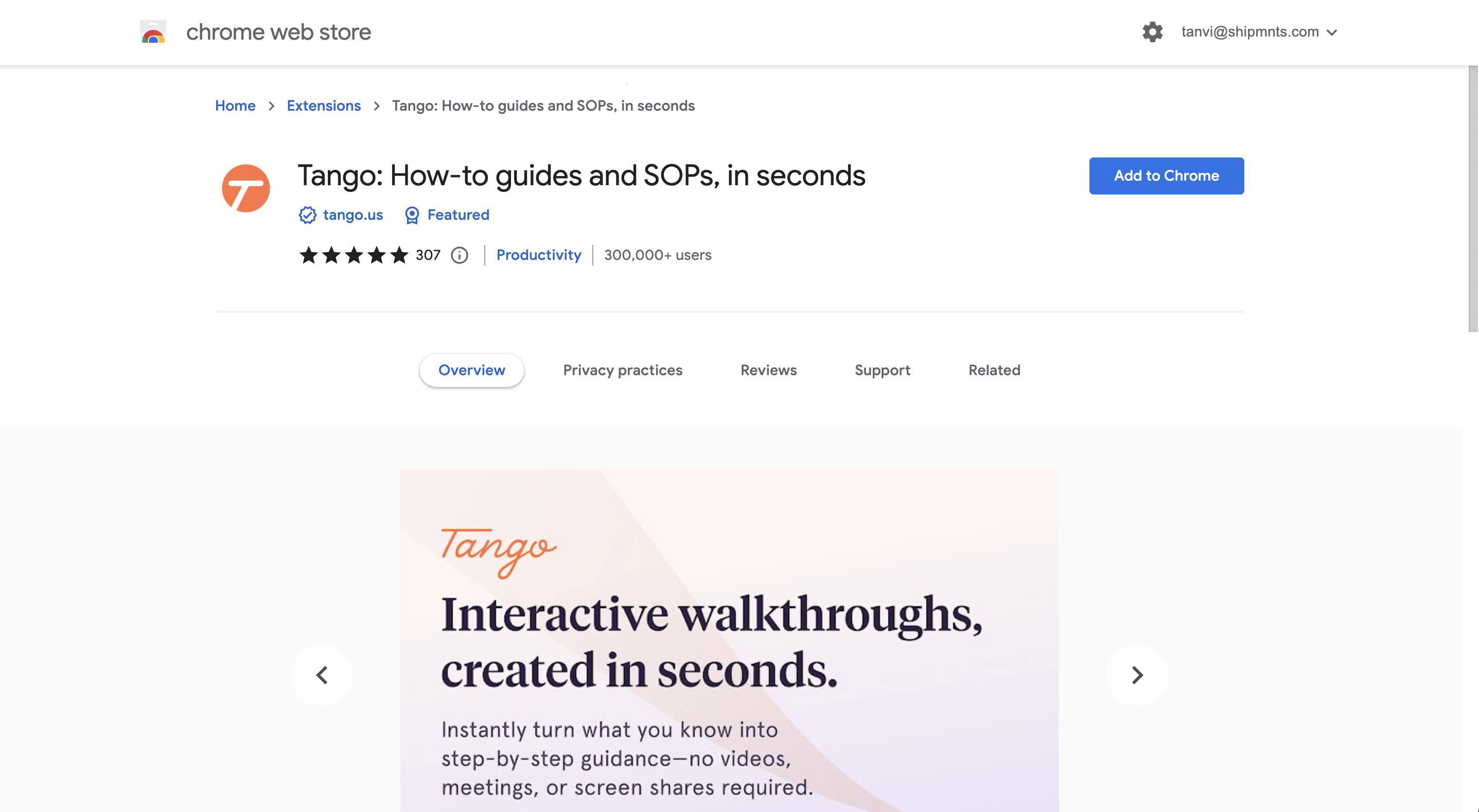Viewport: 1479px width, 812px height.
Task: Show the next screenshot with right arrow
Action: 1137,675
